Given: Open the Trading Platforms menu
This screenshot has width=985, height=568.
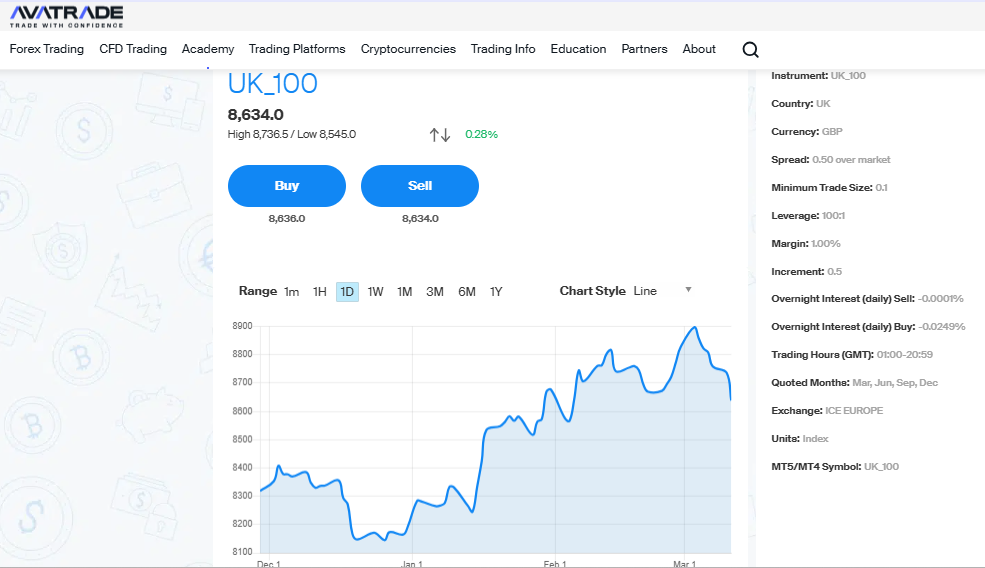Looking at the screenshot, I should click(x=297, y=49).
